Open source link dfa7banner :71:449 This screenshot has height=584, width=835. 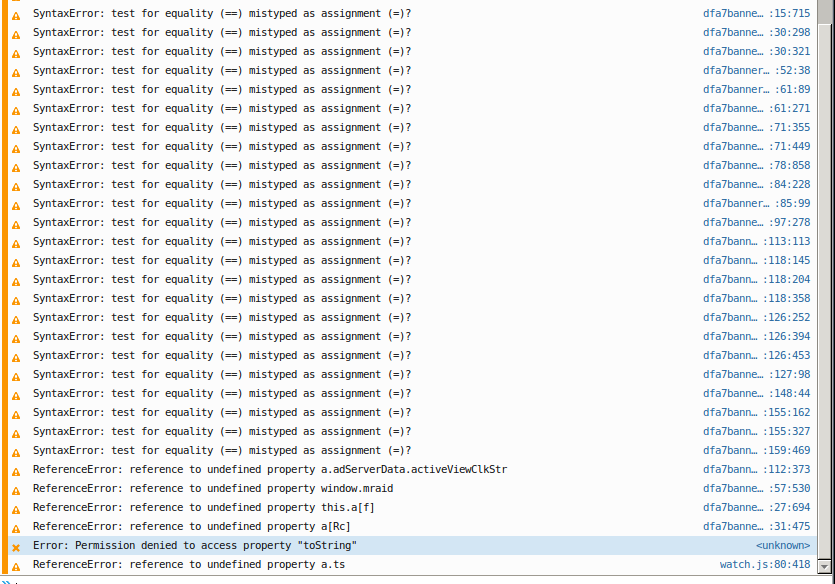tap(756, 146)
